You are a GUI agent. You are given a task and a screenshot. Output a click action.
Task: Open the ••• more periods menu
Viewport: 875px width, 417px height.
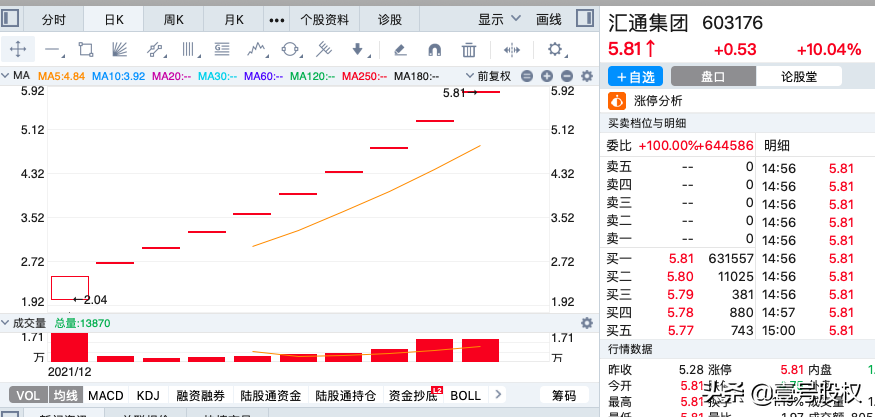click(x=277, y=20)
